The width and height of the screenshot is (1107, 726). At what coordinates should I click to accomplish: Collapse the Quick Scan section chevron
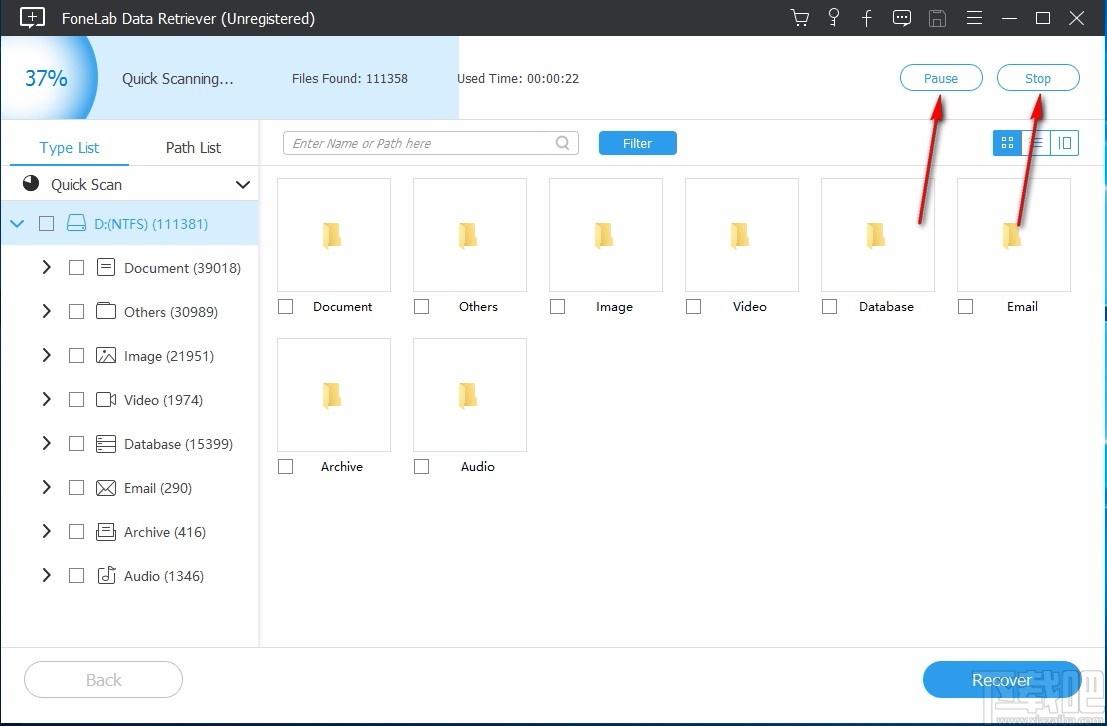[x=243, y=184]
